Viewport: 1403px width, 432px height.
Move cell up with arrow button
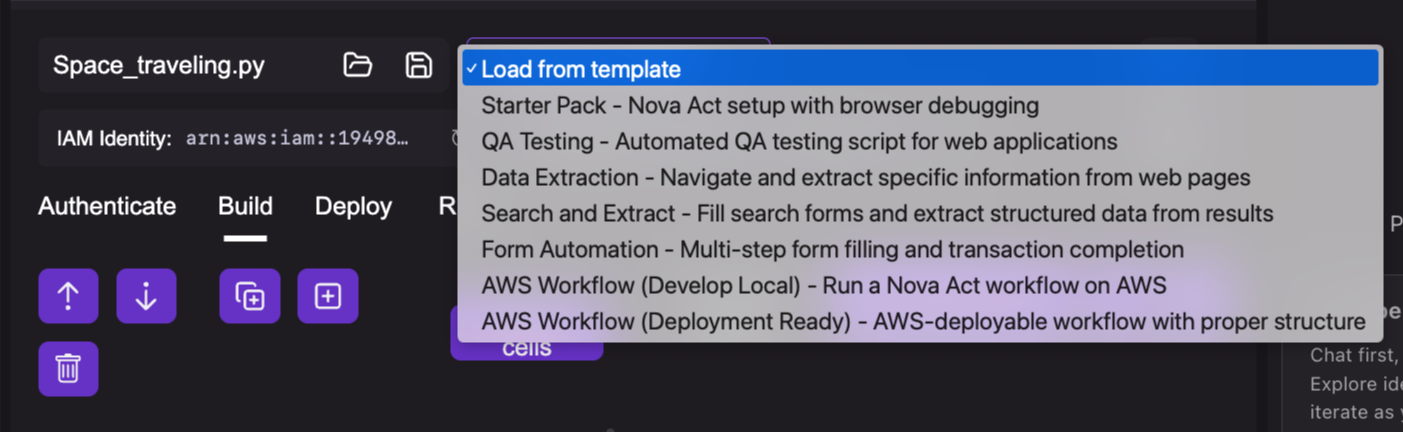pyautogui.click(x=68, y=296)
